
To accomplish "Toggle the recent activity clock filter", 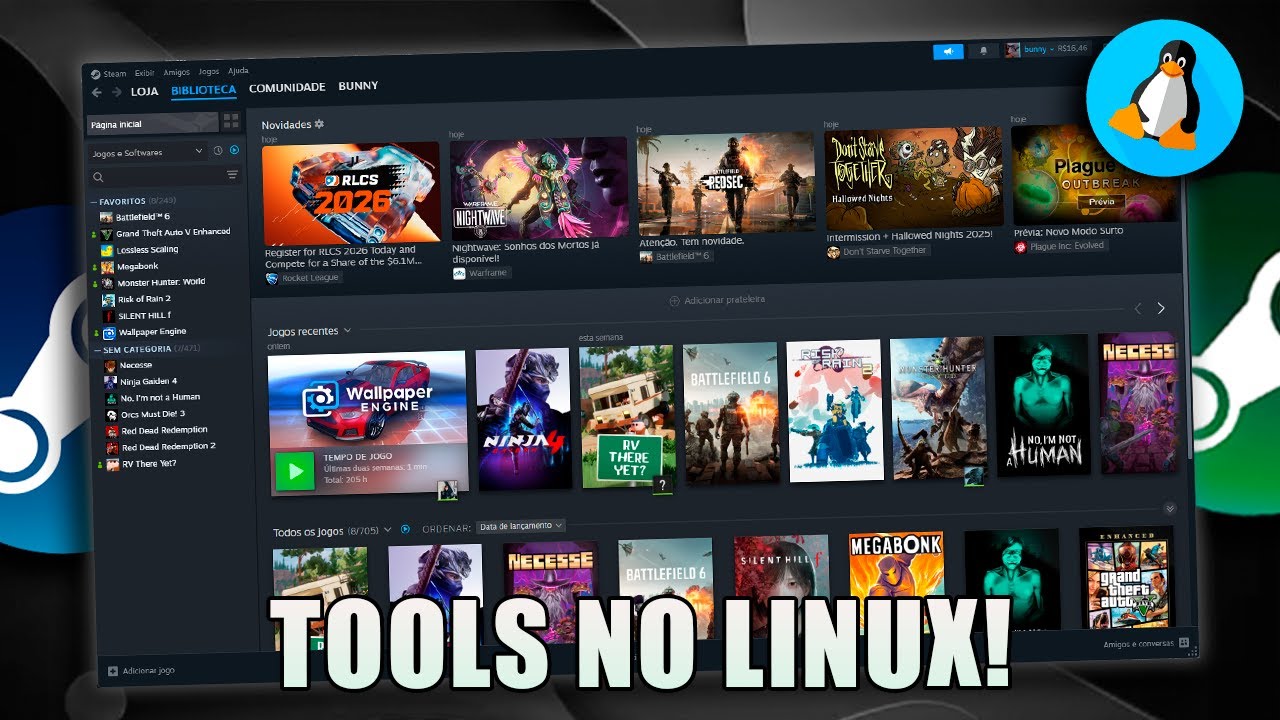I will click(218, 151).
